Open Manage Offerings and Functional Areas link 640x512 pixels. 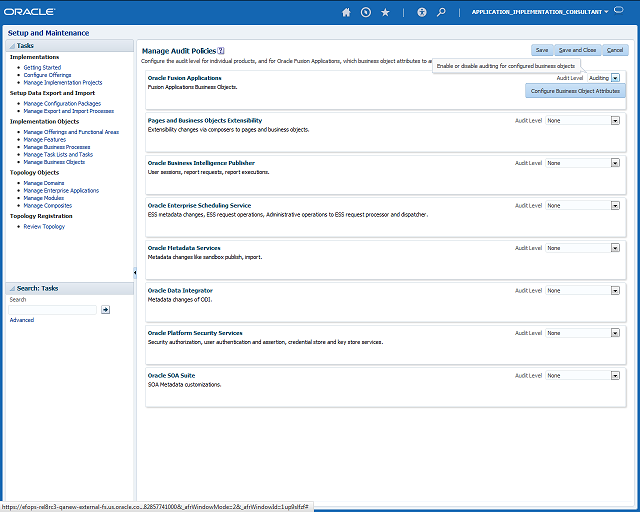pyautogui.click(x=71, y=132)
